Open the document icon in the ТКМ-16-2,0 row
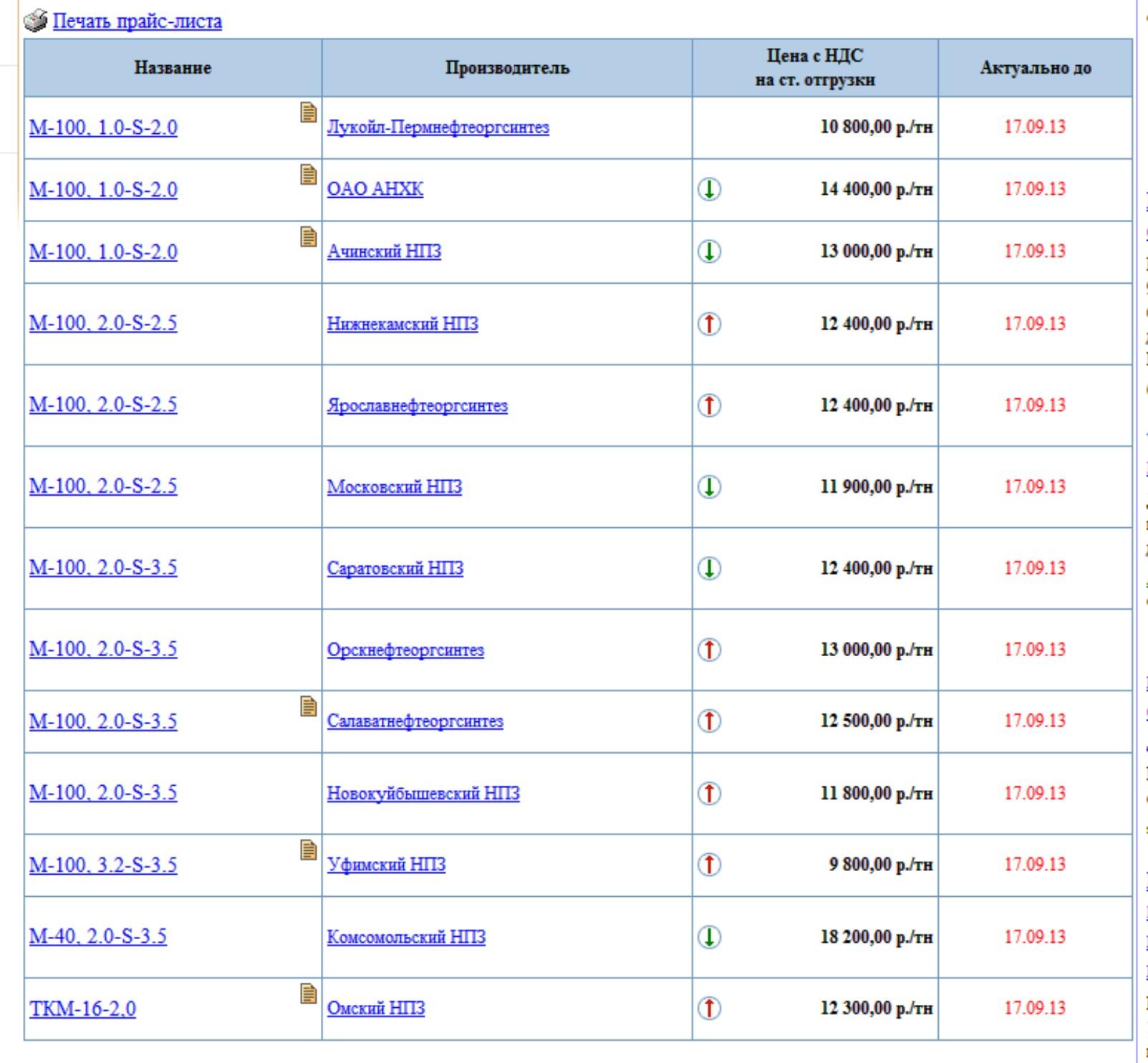The image size is (1148, 1063). (309, 994)
